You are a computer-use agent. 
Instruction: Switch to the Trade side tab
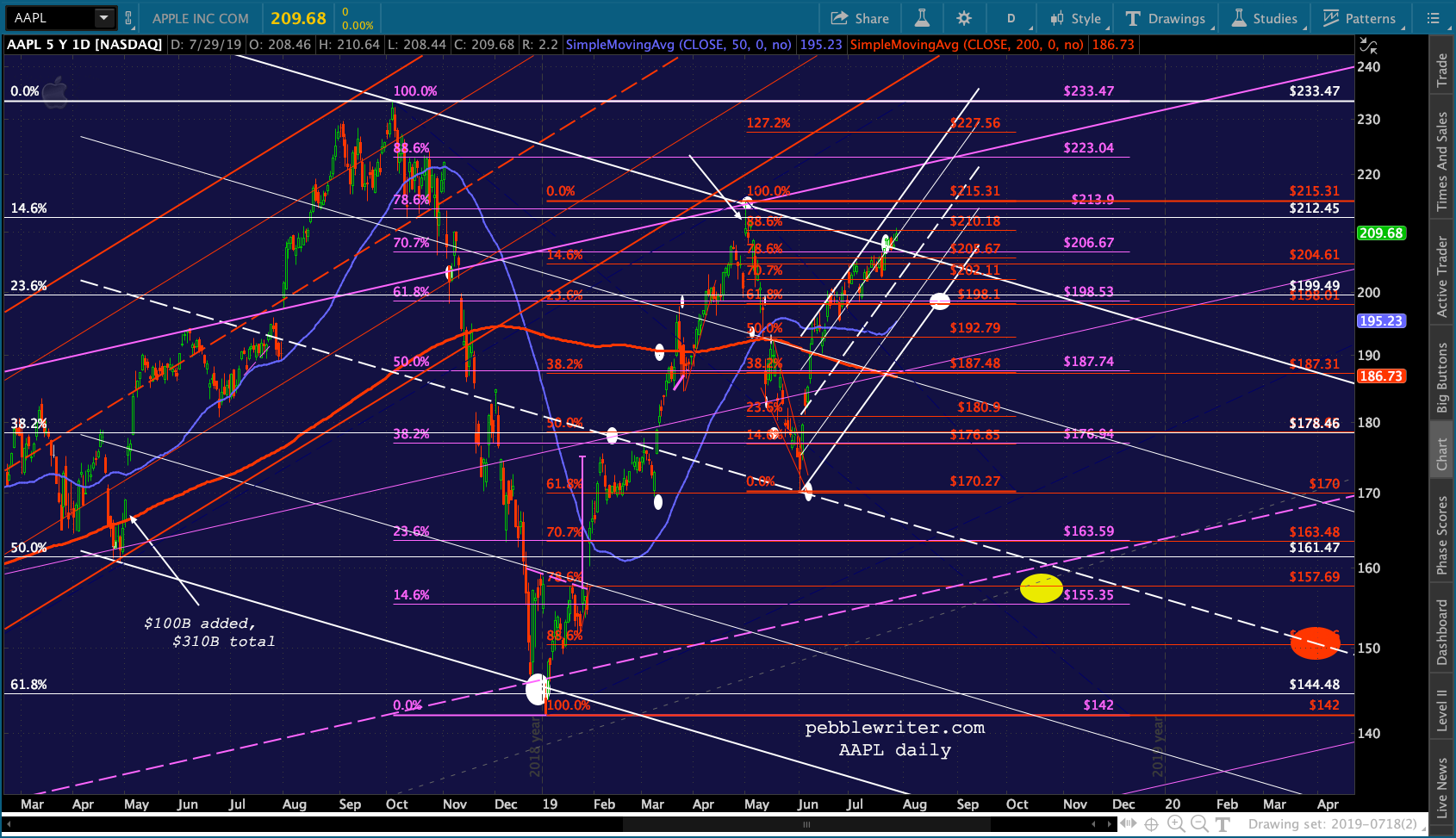(1441, 71)
